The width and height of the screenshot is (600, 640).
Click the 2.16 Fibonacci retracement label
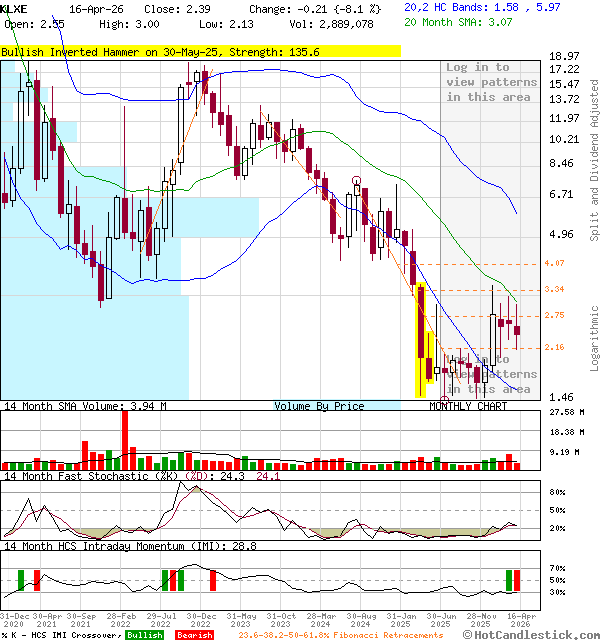pos(554,347)
